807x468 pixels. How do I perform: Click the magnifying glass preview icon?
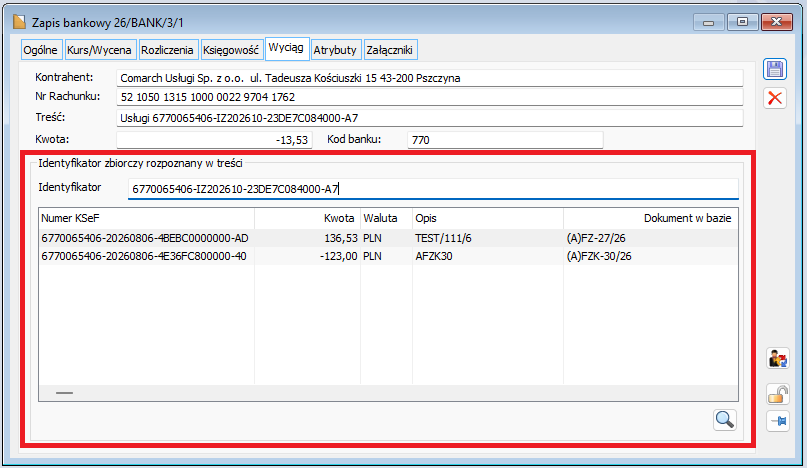pos(725,420)
